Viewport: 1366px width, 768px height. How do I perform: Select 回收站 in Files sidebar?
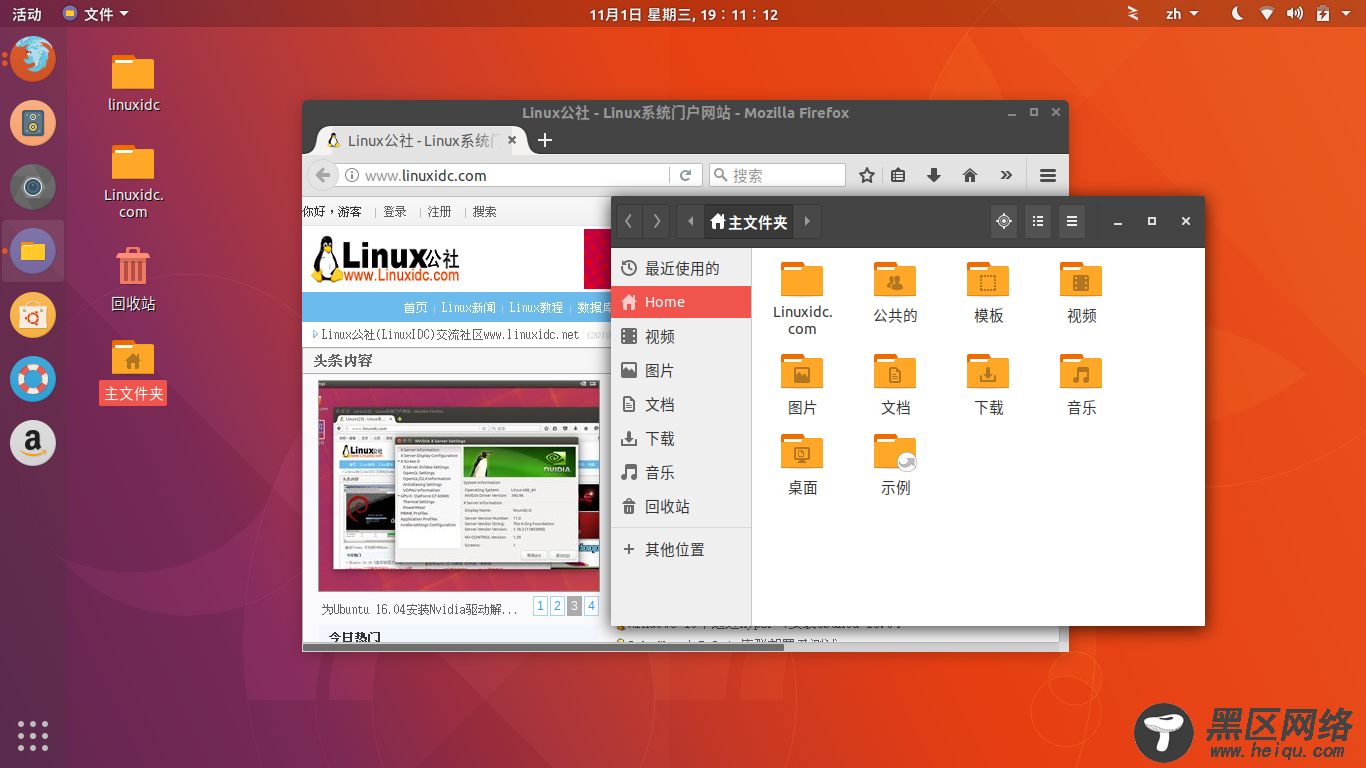681,506
